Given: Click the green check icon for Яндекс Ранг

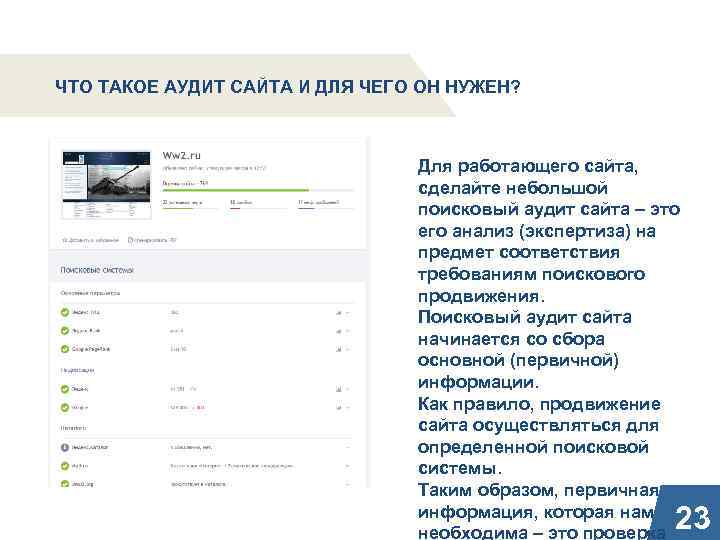Looking at the screenshot, I should click(x=65, y=331).
